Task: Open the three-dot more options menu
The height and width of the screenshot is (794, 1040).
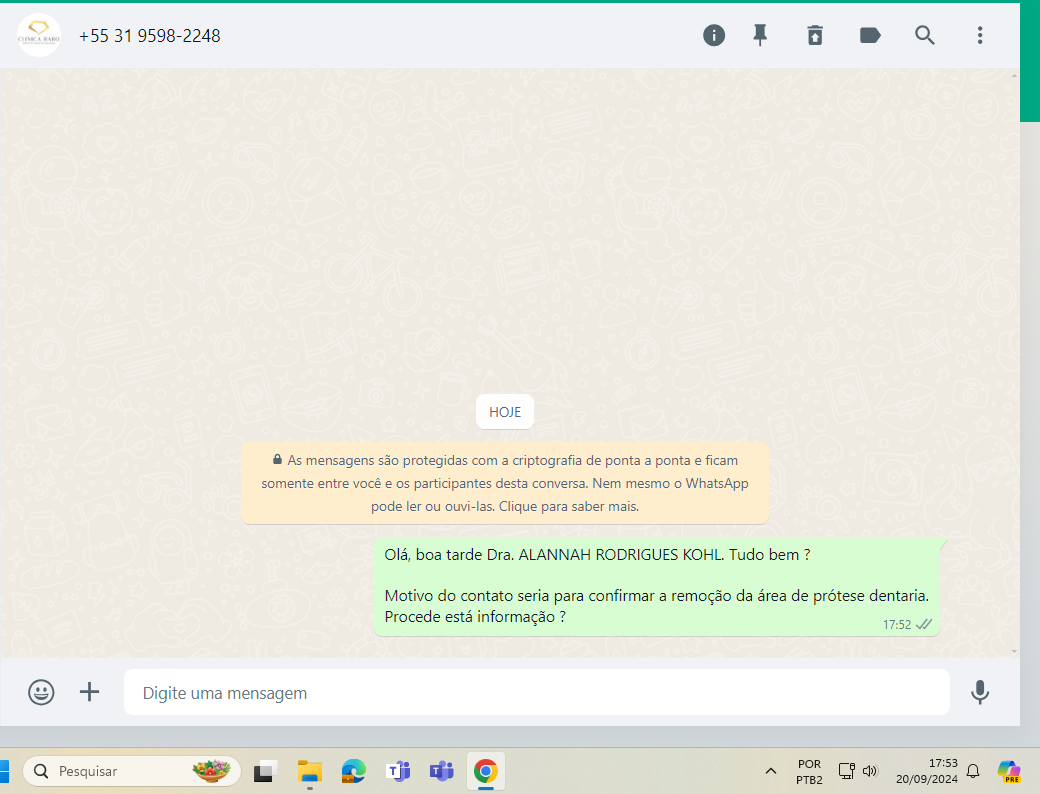Action: [980, 35]
